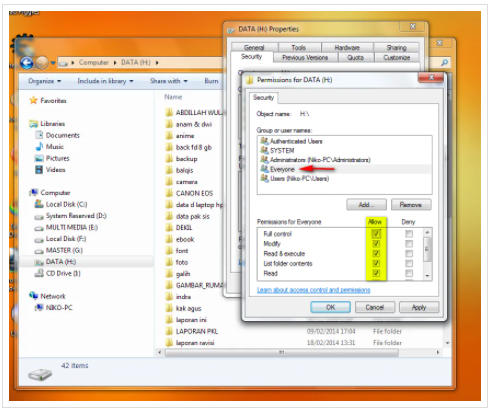Screen dimensions: 492x412
Task: Click the Remove button
Action: (411, 205)
